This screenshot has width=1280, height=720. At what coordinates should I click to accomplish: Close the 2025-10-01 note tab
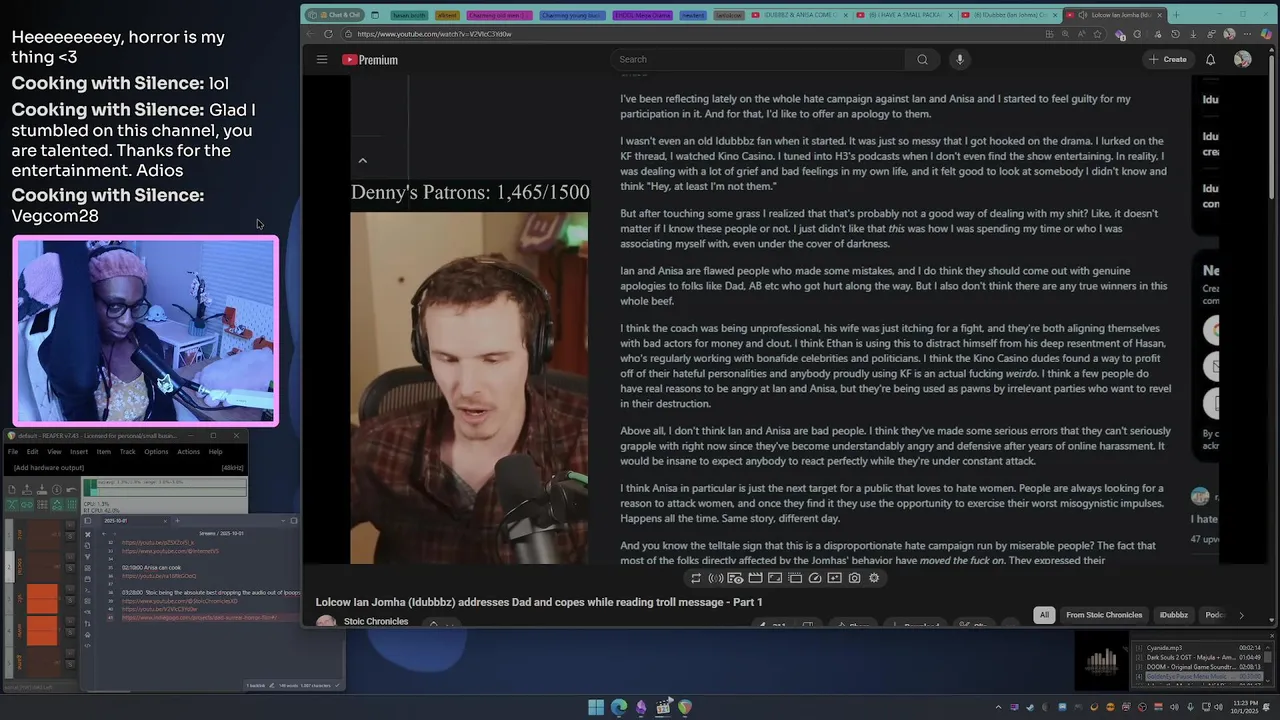[165, 521]
